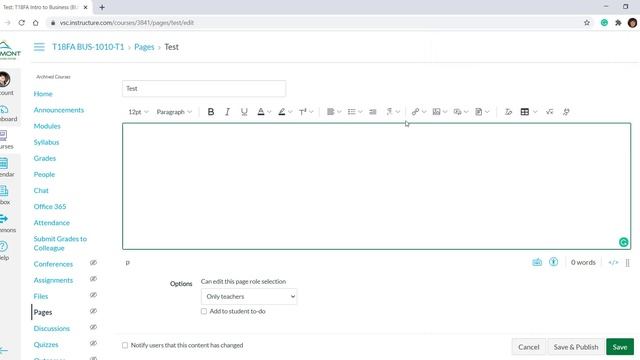Image resolution: width=640 pixels, height=360 pixels.
Task: Open Submit Grades to Colleague link
Action: coord(60,243)
